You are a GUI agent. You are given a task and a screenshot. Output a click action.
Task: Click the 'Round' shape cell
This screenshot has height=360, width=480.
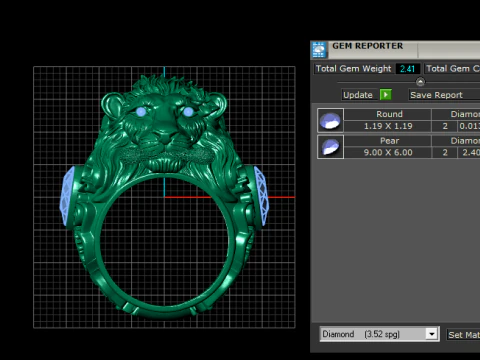tap(387, 114)
